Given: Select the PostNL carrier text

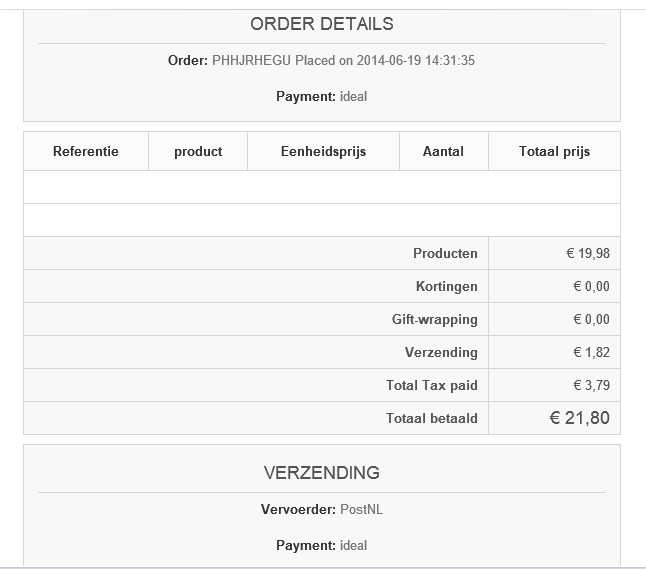Looking at the screenshot, I should coord(361,509).
